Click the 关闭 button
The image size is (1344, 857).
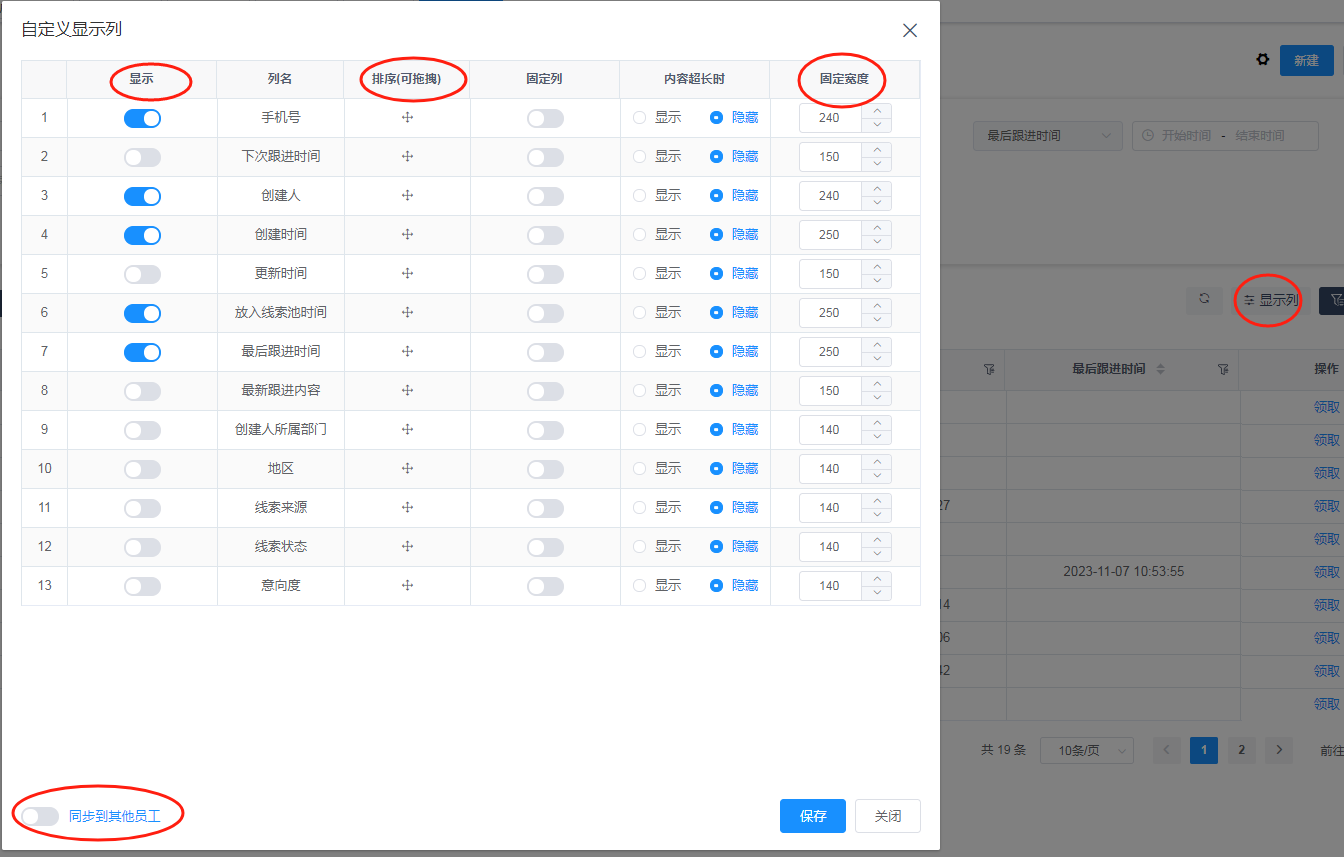pos(887,816)
